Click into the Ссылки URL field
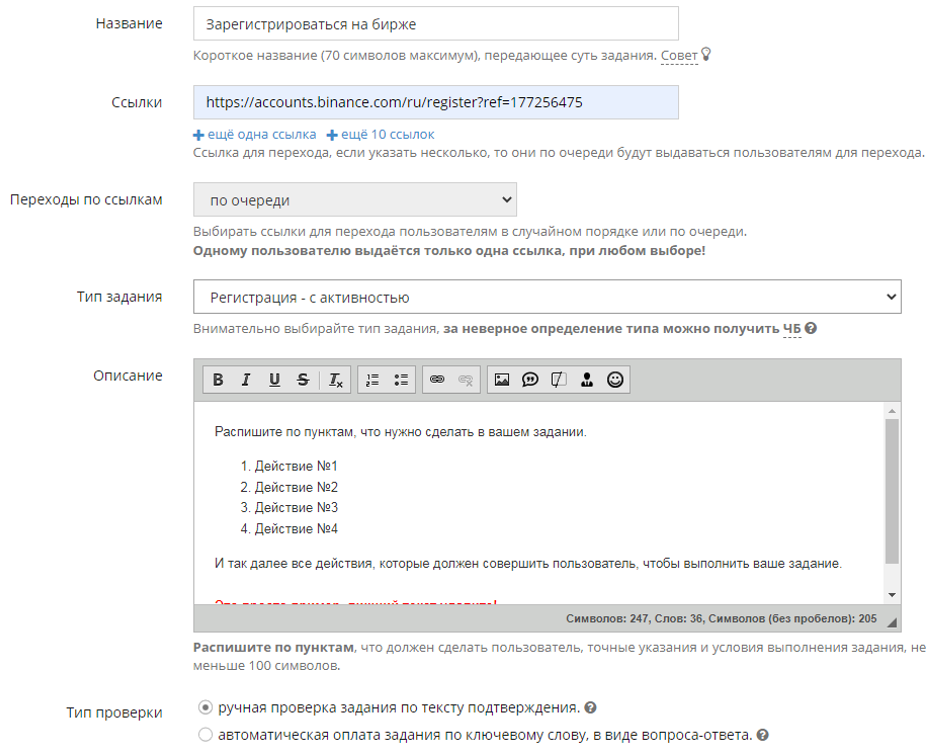Viewport: 931px width, 750px height. pos(435,102)
